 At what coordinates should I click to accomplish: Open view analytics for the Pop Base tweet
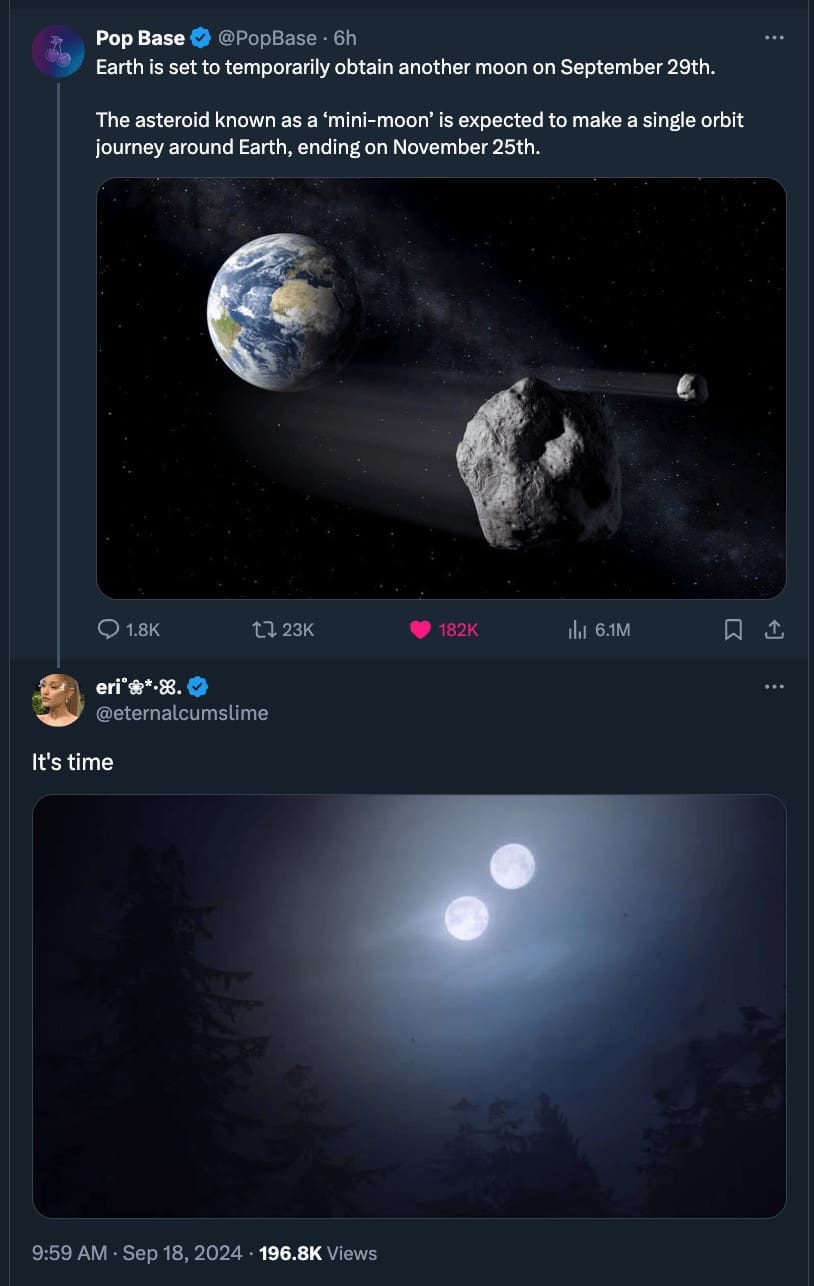[576, 630]
